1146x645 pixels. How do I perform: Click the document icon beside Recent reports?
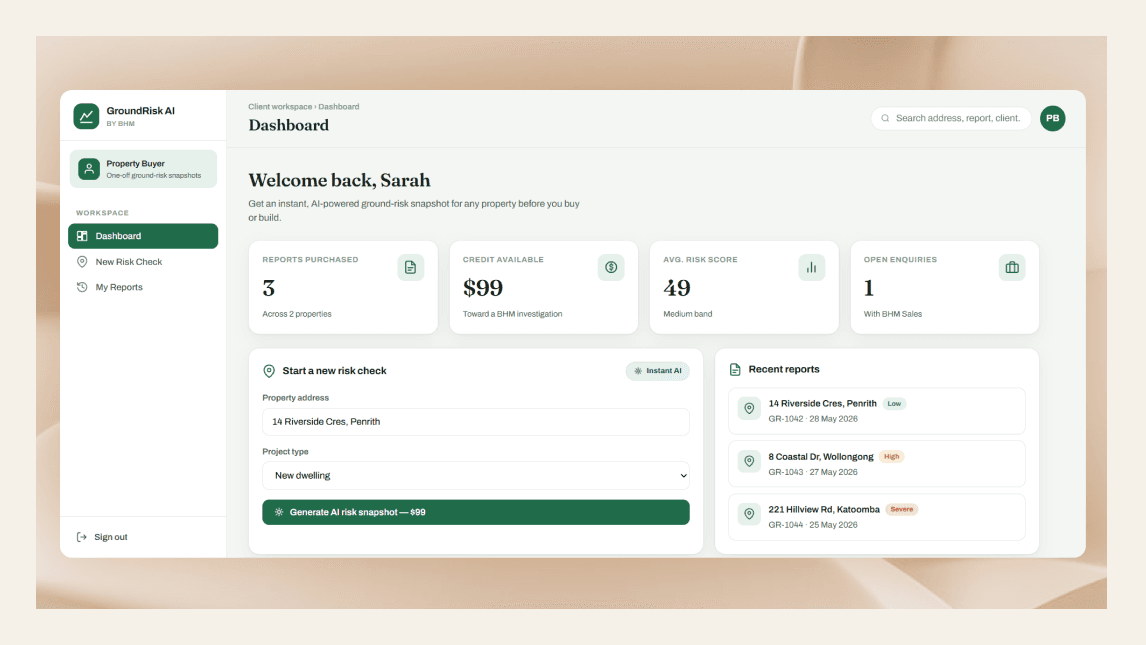735,370
